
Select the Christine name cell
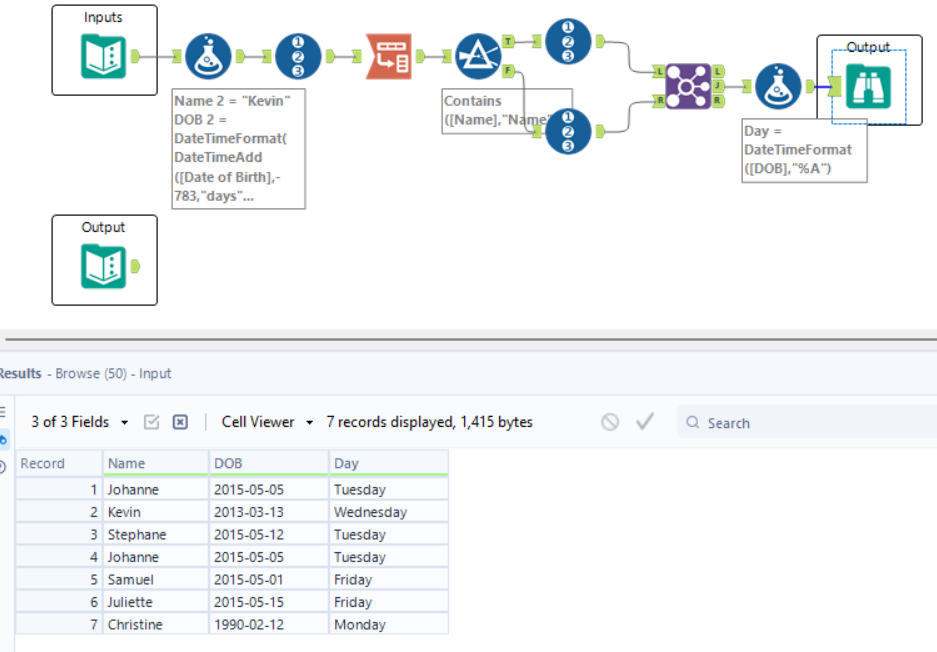155,625
